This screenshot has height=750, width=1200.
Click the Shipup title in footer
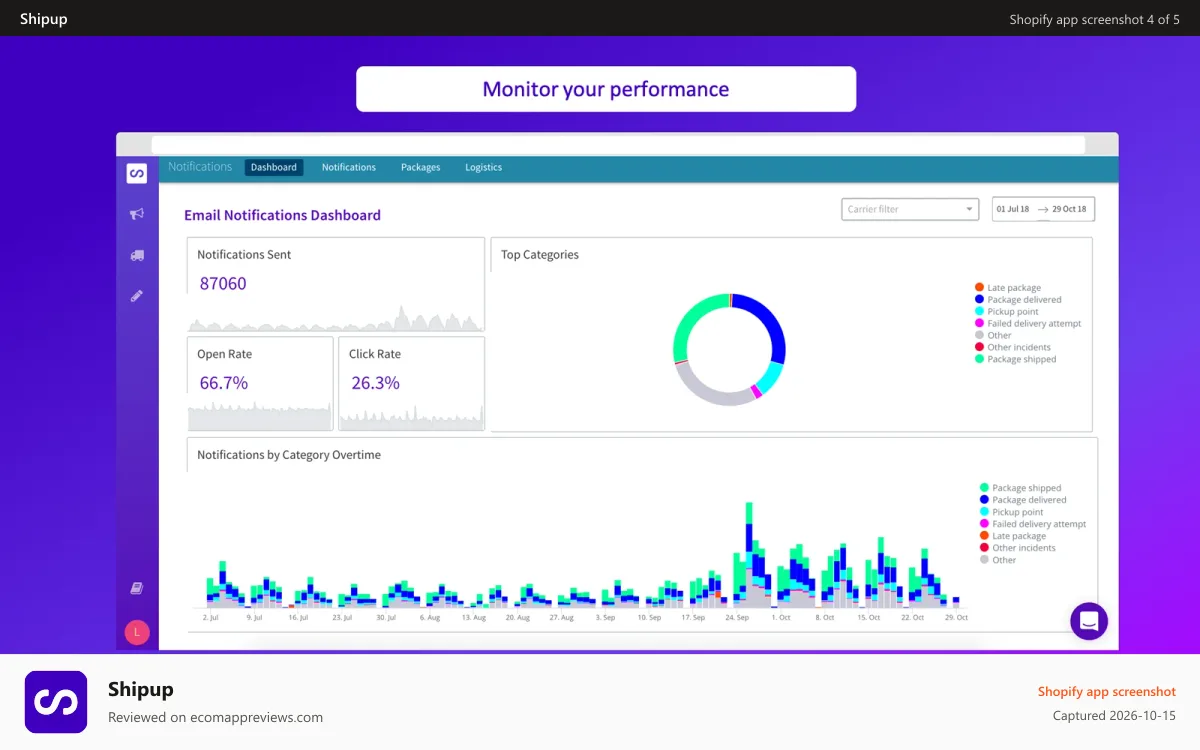[141, 689]
